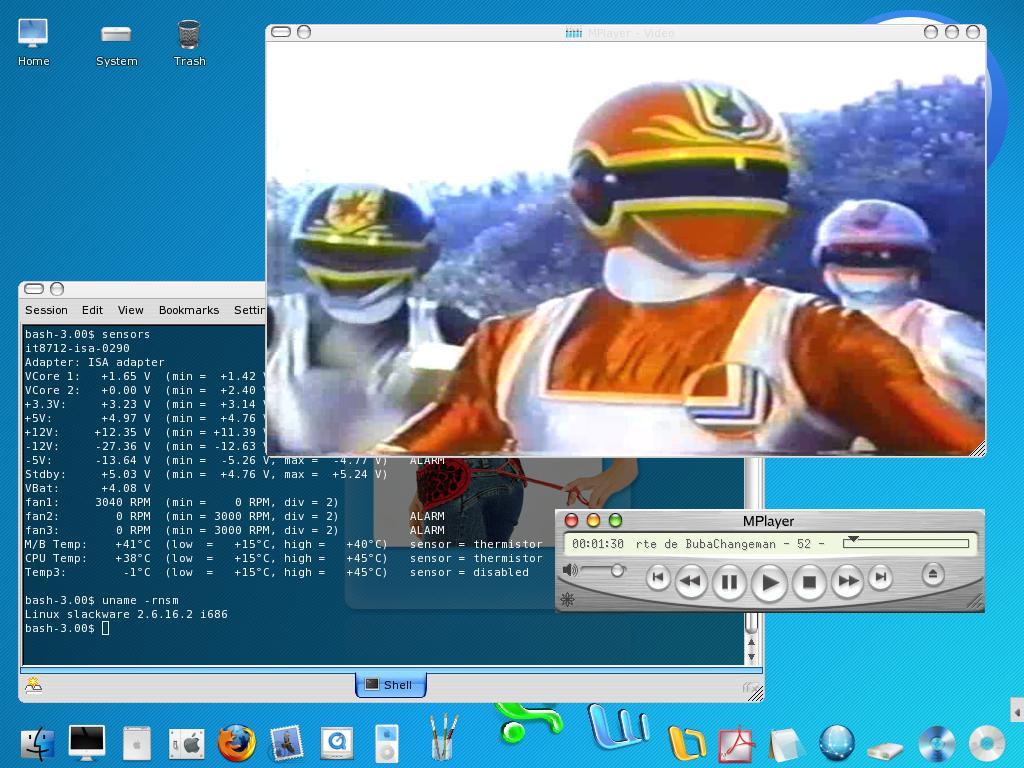Viewport: 1024px width, 768px height.
Task: Click the terminal prompt cursor in Konsole
Action: click(x=106, y=628)
